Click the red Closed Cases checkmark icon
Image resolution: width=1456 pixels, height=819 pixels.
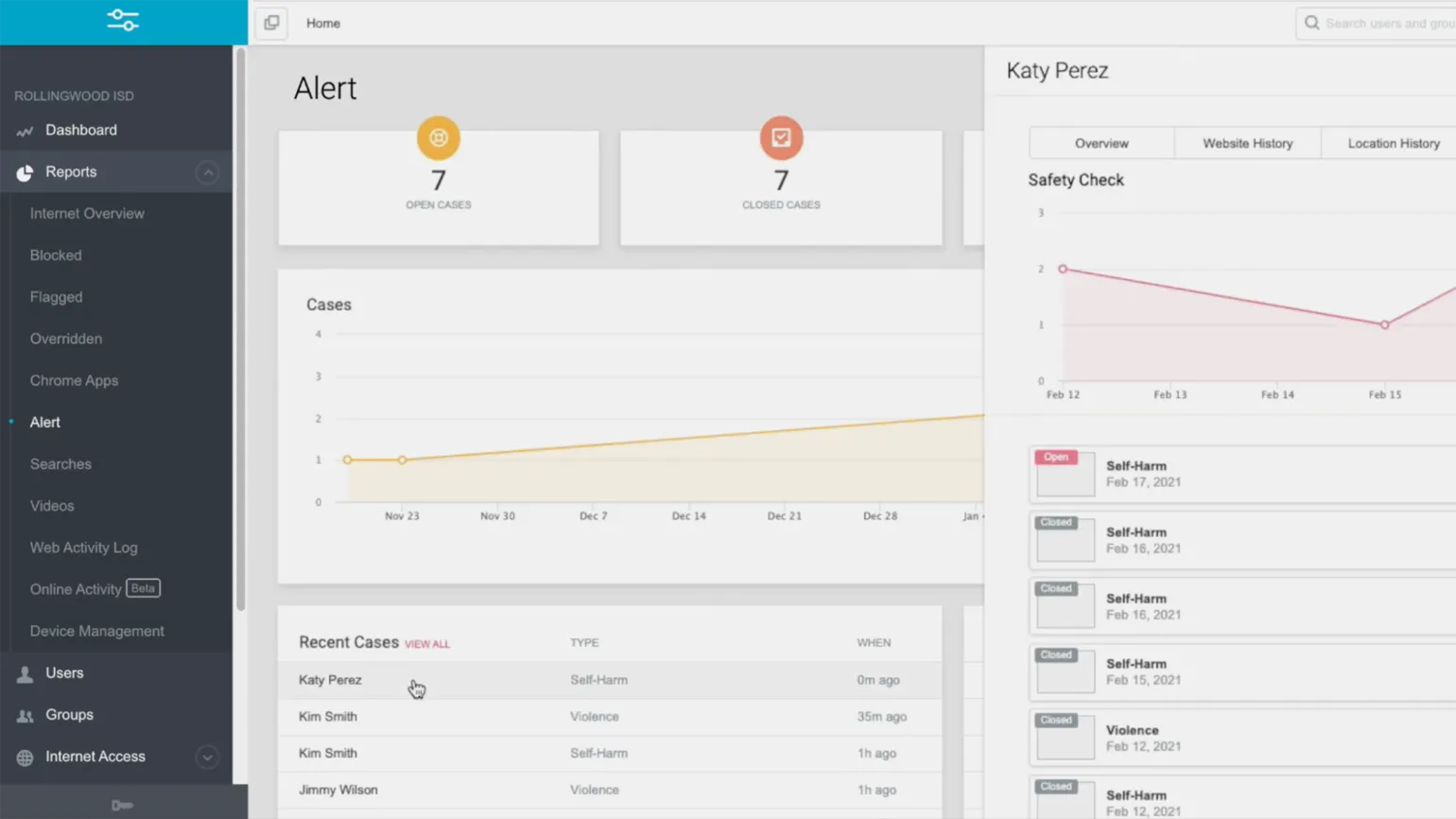(x=781, y=138)
